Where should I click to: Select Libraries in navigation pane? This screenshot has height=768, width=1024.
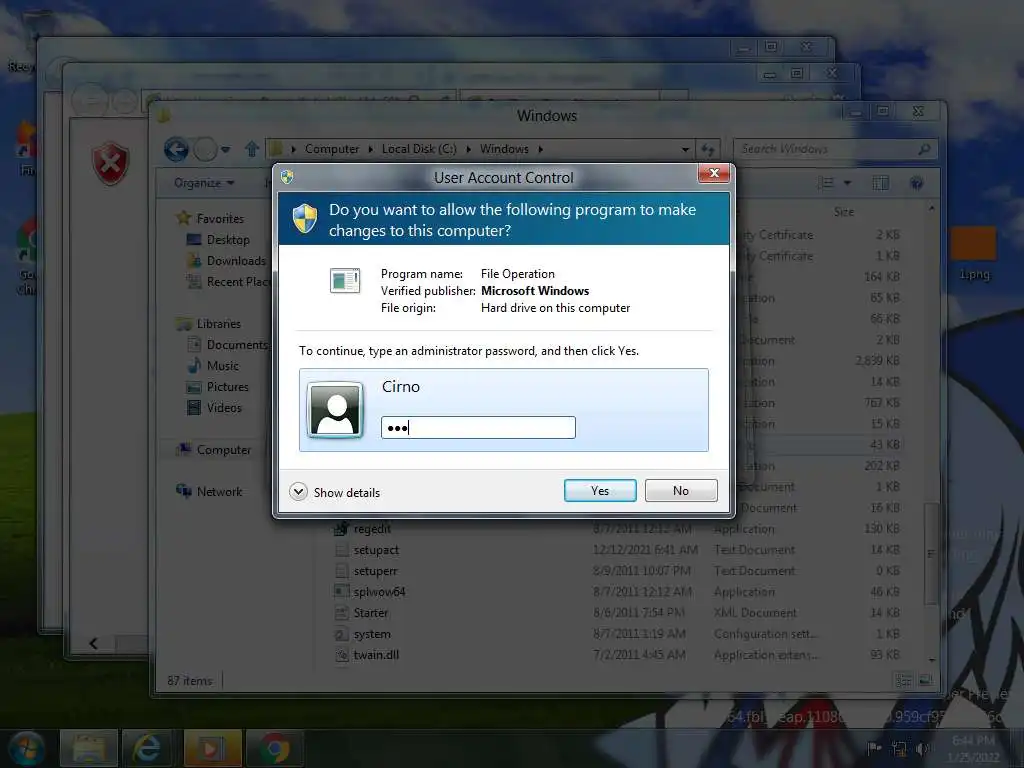(x=218, y=324)
